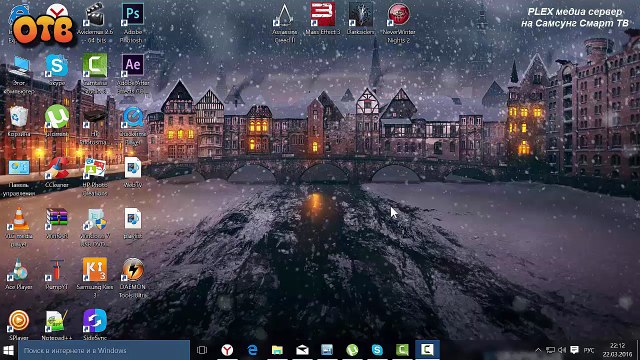Change input language РУС indicator
Viewport: 640px width, 360px height.
pos(589,350)
